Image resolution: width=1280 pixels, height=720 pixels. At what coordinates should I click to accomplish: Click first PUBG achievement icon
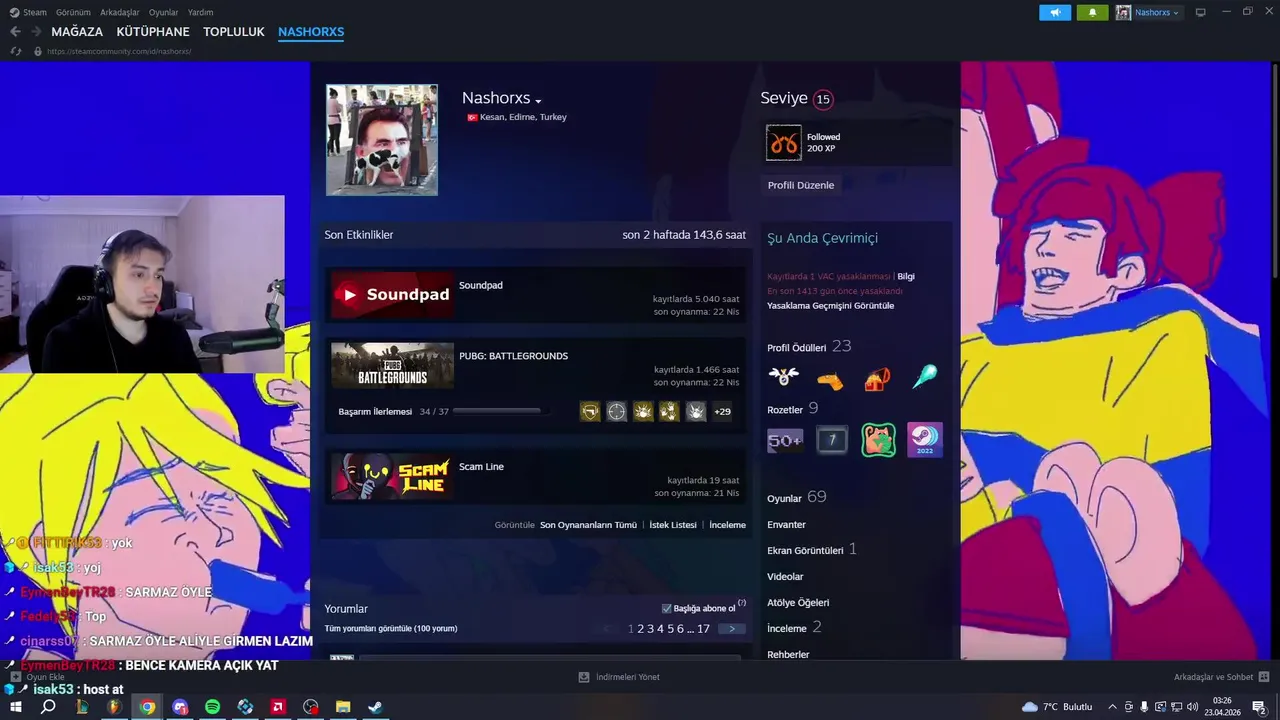(x=590, y=411)
